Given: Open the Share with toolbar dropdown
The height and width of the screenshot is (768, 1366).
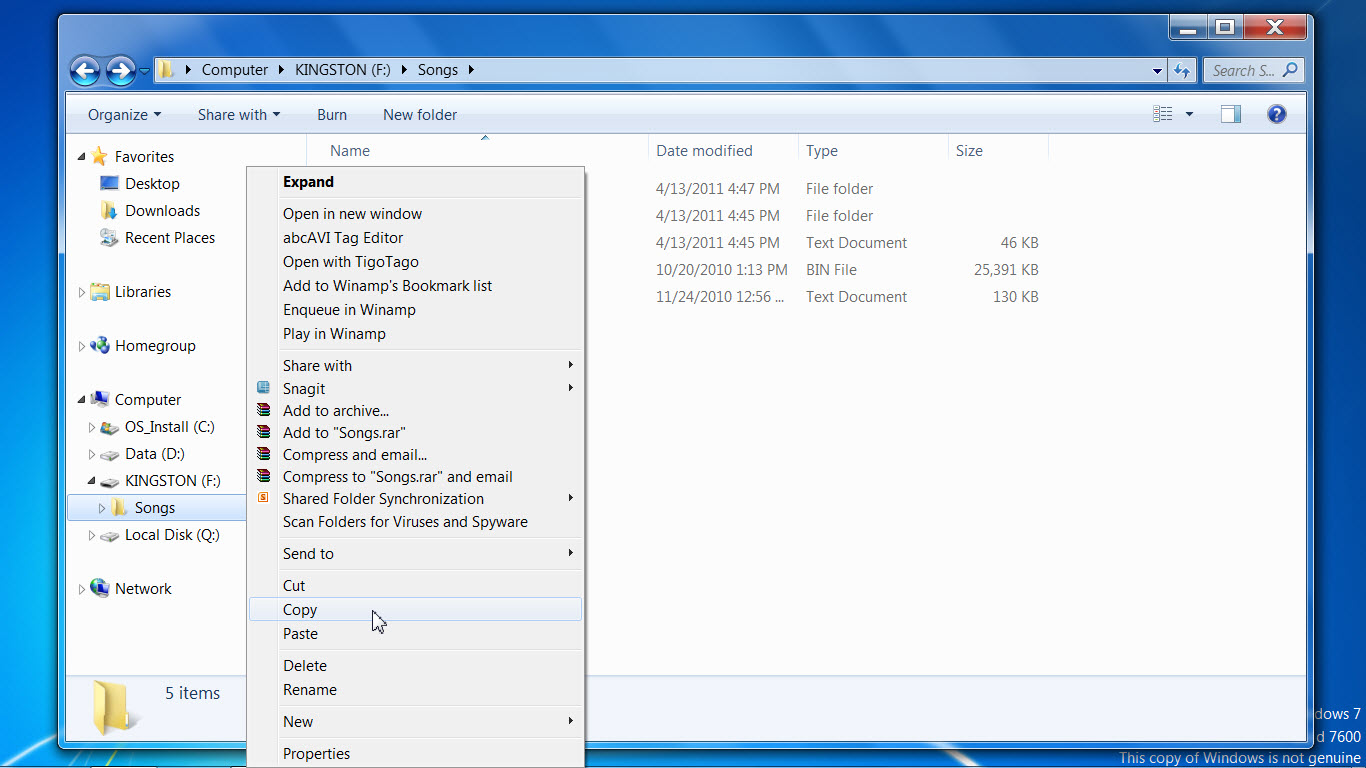Looking at the screenshot, I should click(238, 115).
